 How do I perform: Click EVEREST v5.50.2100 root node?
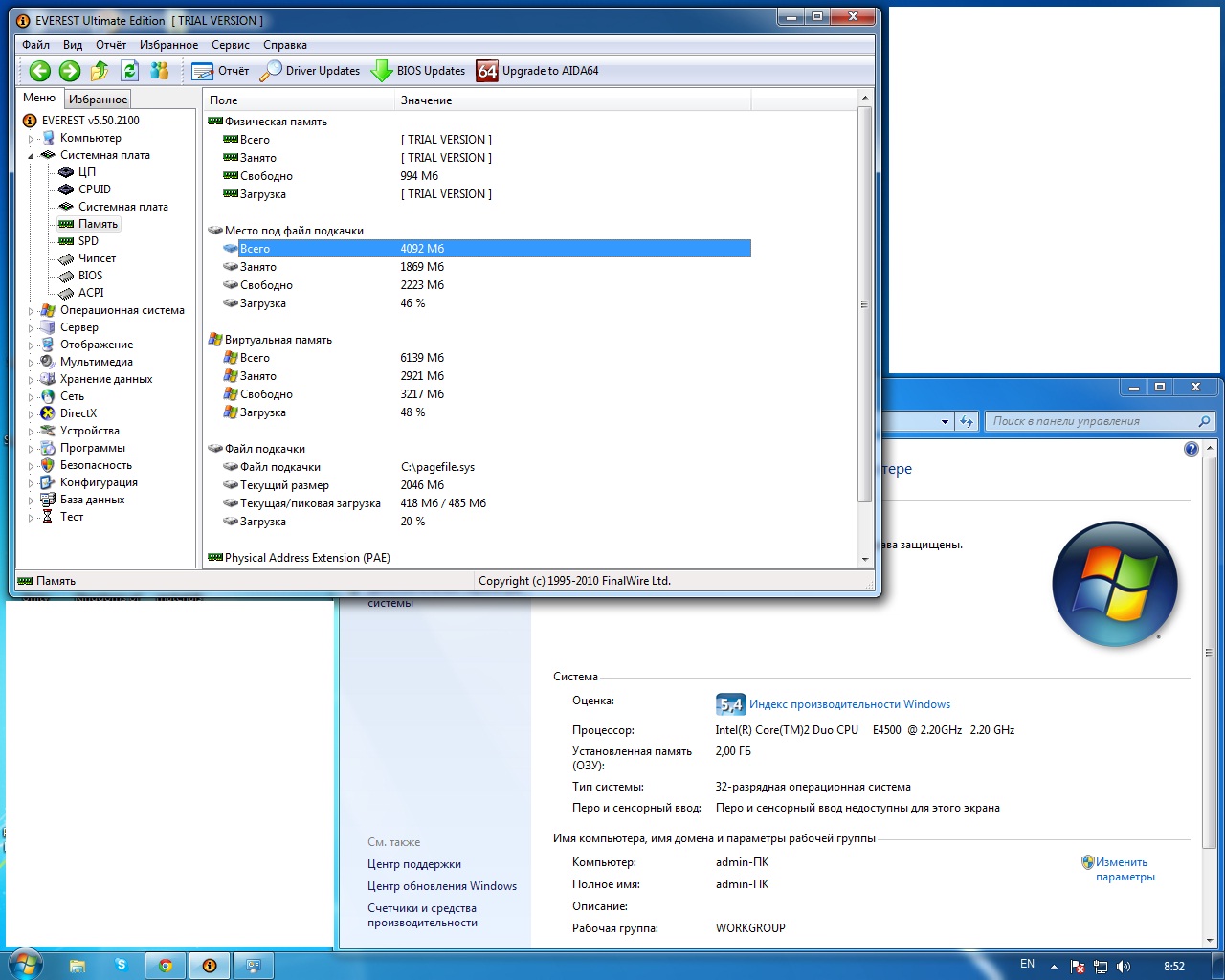90,121
